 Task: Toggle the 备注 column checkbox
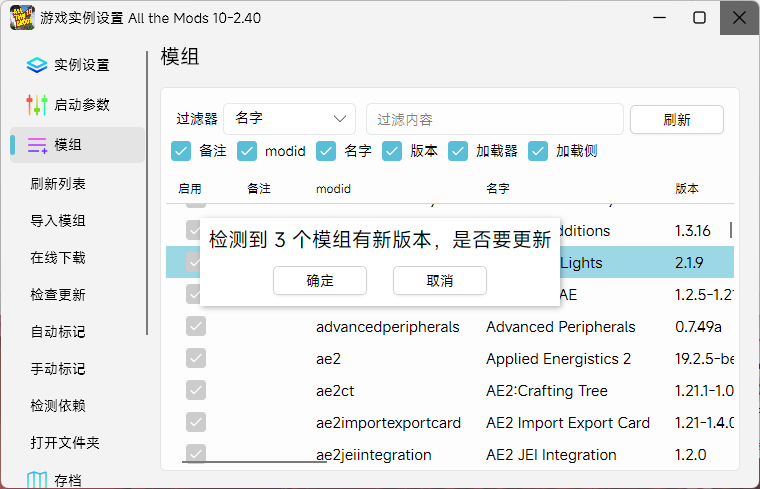pyautogui.click(x=181, y=151)
